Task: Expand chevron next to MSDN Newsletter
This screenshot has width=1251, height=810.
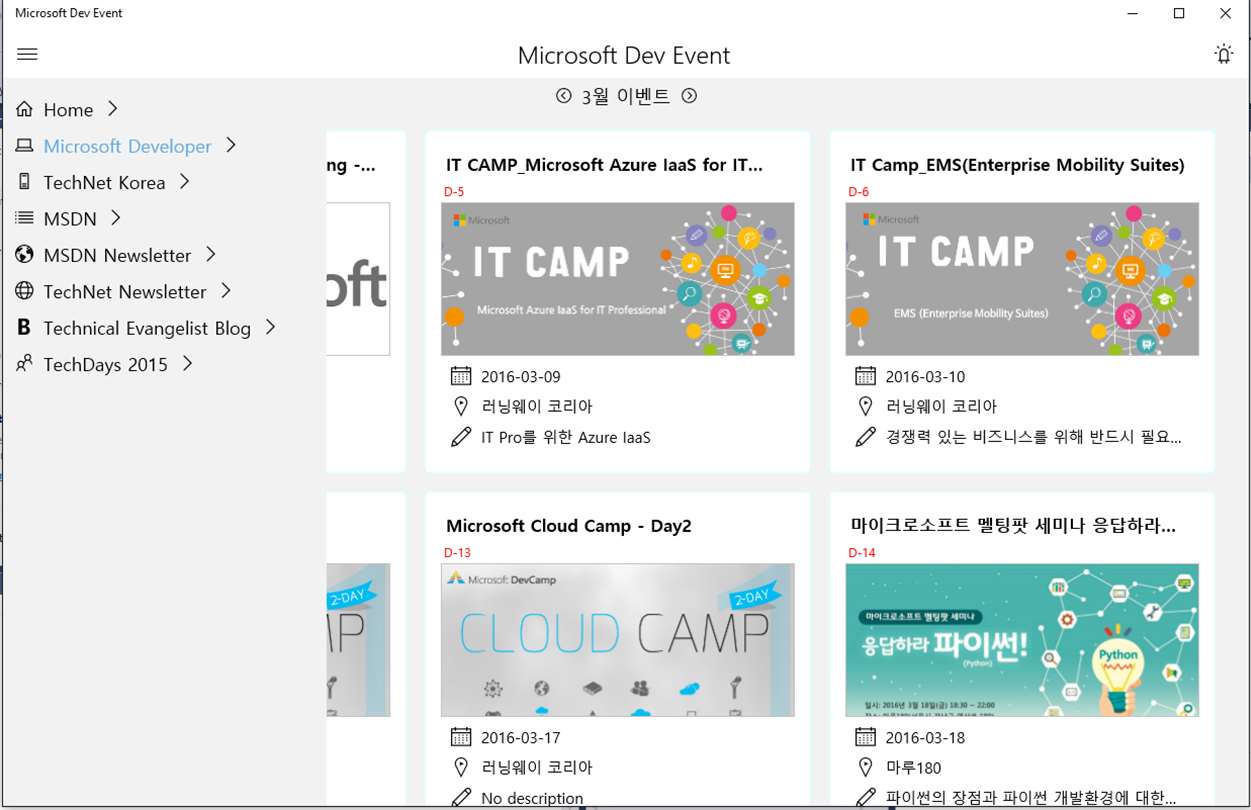Action: point(211,255)
